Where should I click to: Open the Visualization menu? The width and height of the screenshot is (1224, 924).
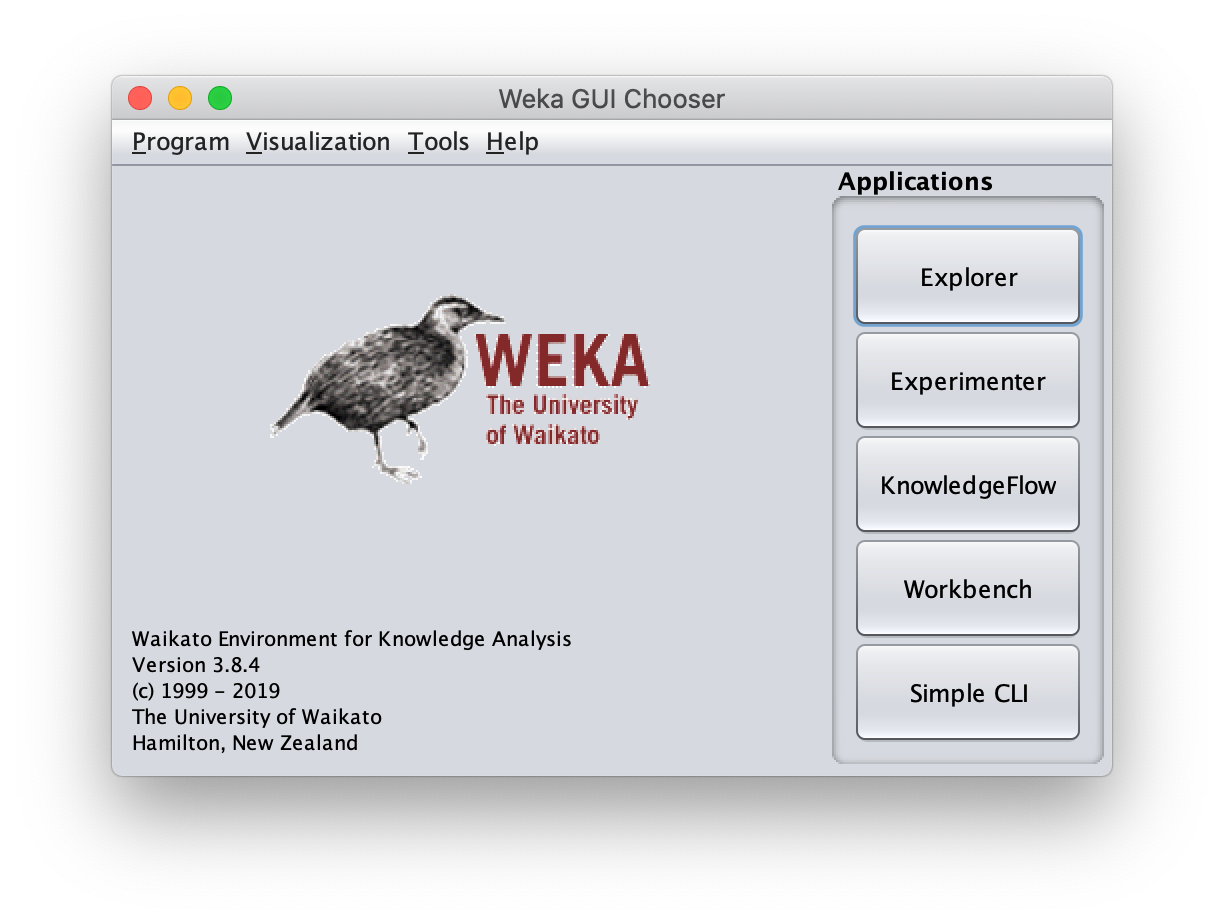click(x=318, y=142)
